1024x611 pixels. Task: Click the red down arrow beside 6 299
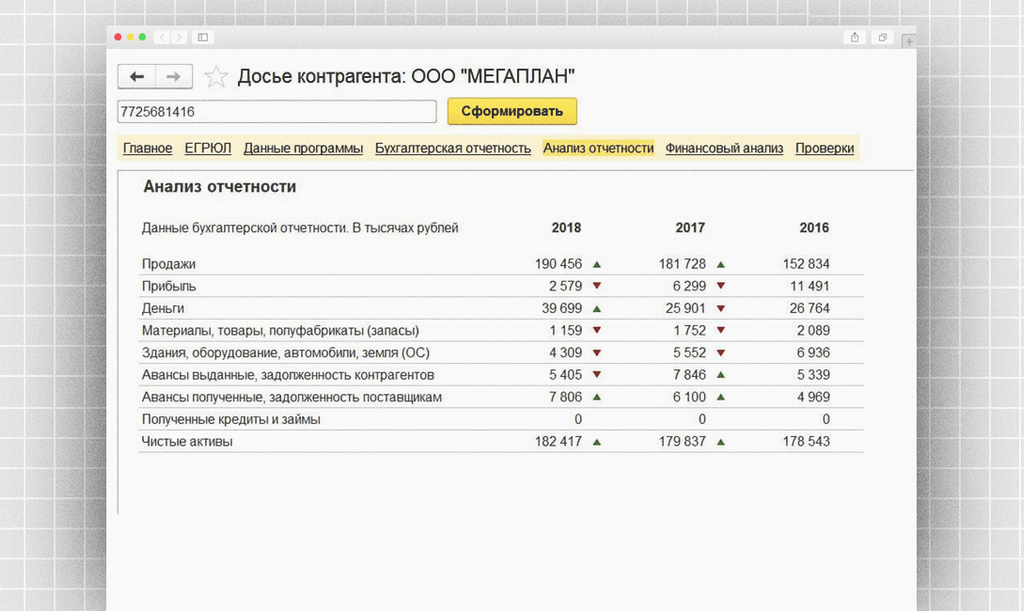[x=721, y=286]
